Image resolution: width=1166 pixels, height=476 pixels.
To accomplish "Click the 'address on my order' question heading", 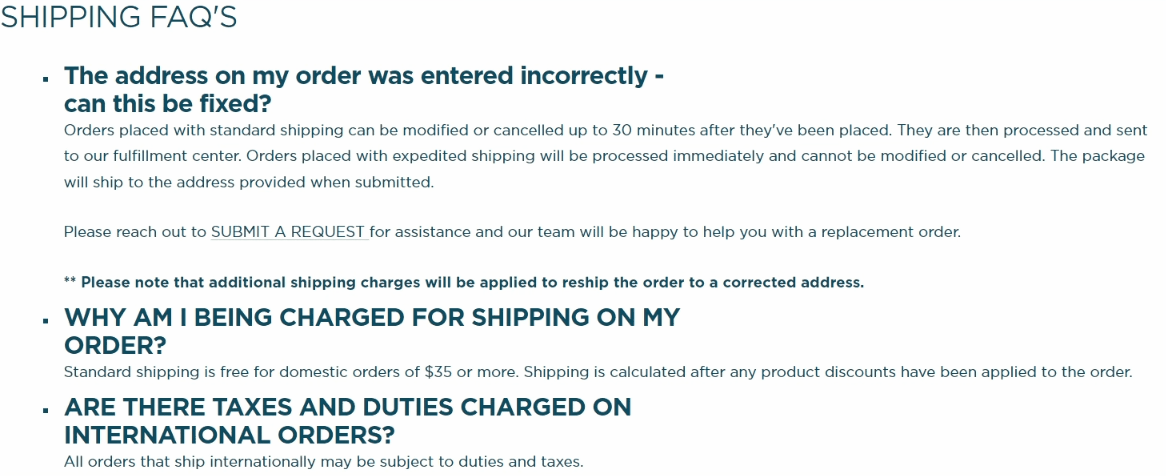I will (x=364, y=76).
